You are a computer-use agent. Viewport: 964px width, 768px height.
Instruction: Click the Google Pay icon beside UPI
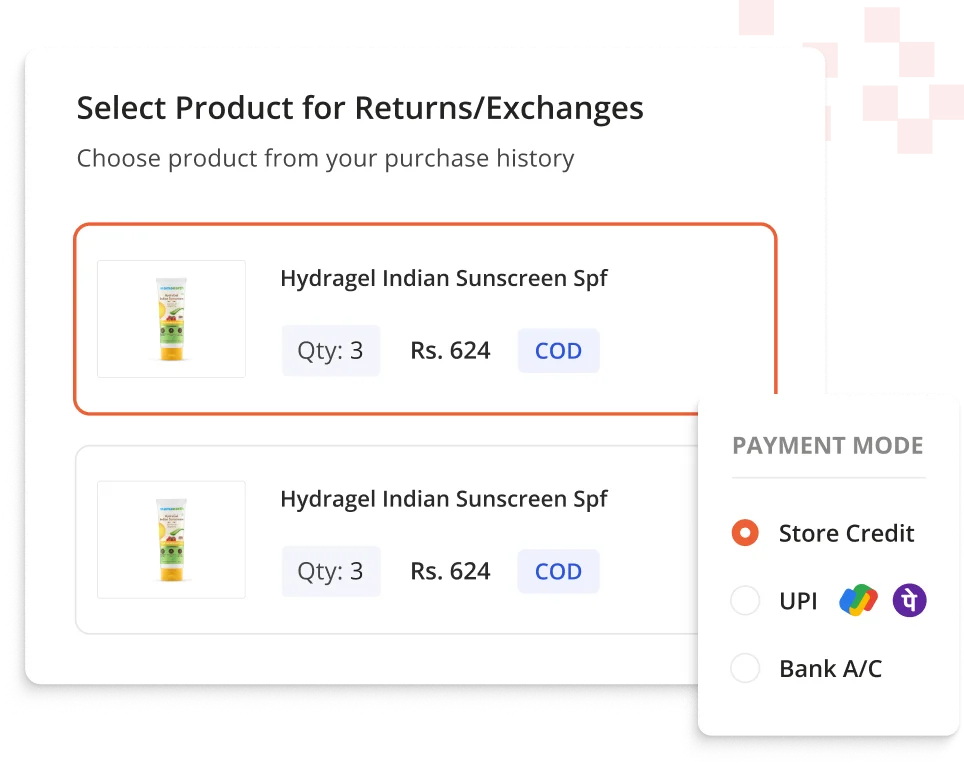point(858,601)
